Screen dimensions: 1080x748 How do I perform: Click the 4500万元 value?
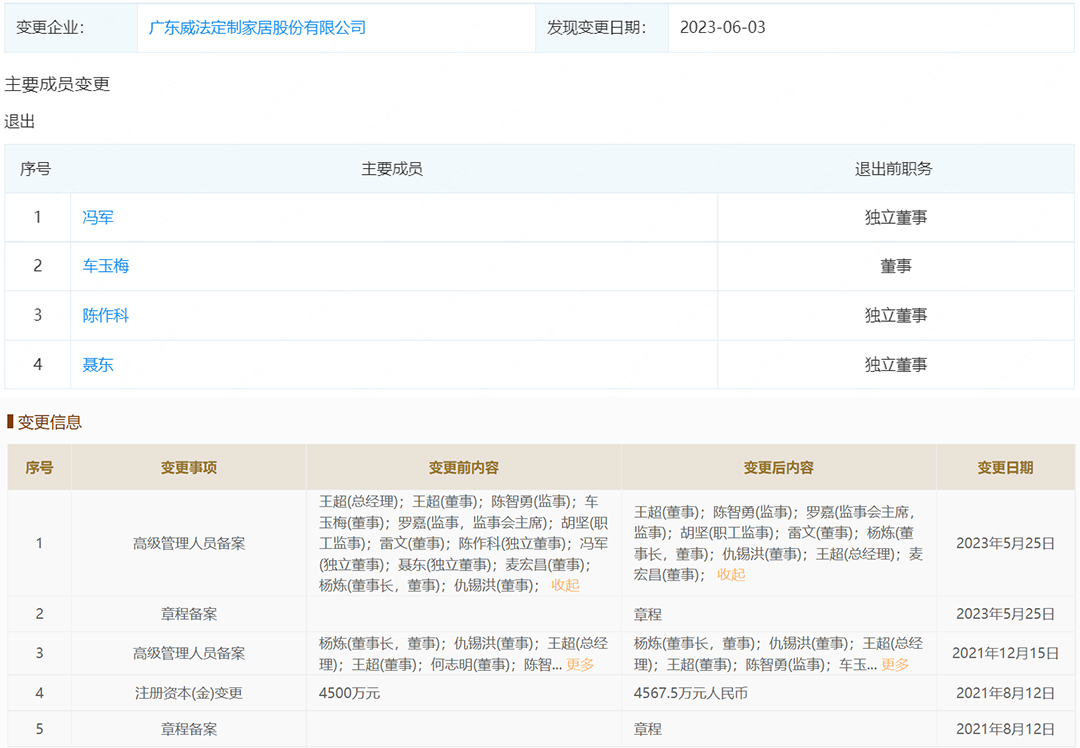[x=349, y=693]
